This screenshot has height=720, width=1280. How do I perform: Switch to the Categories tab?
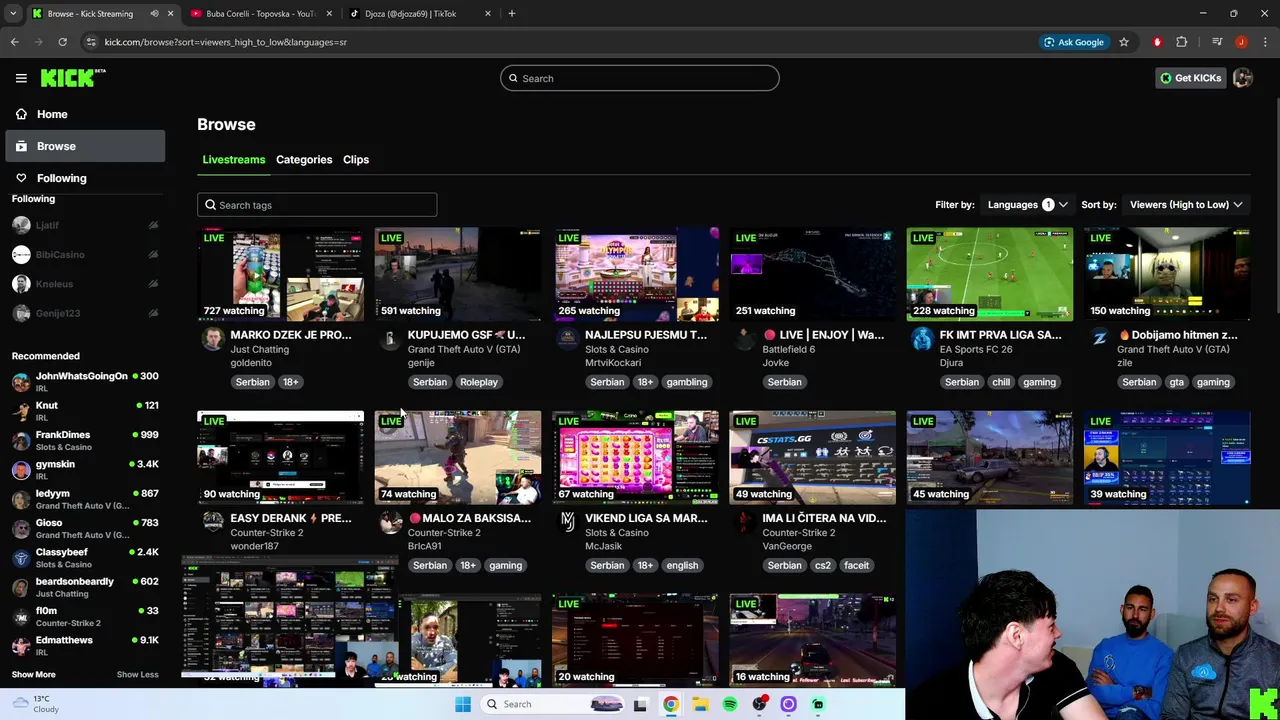click(304, 160)
